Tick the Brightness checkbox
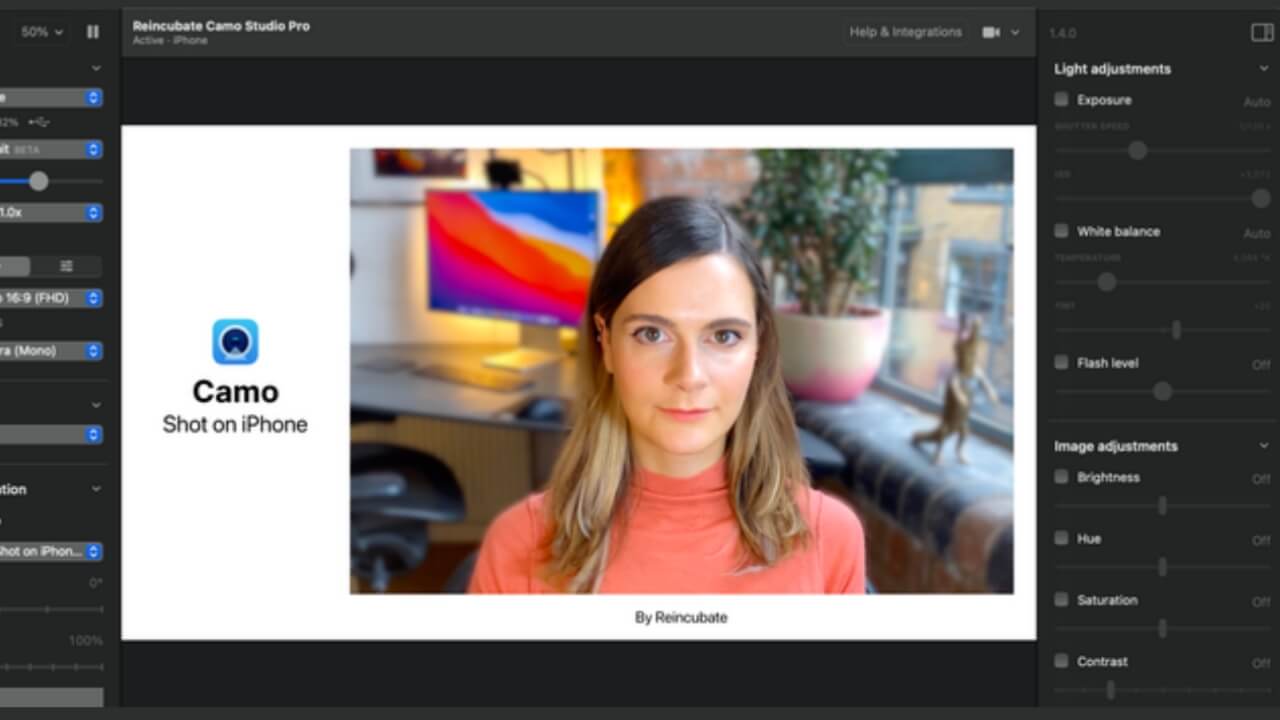Screen dimensions: 1280x720 pyautogui.click(x=1061, y=477)
